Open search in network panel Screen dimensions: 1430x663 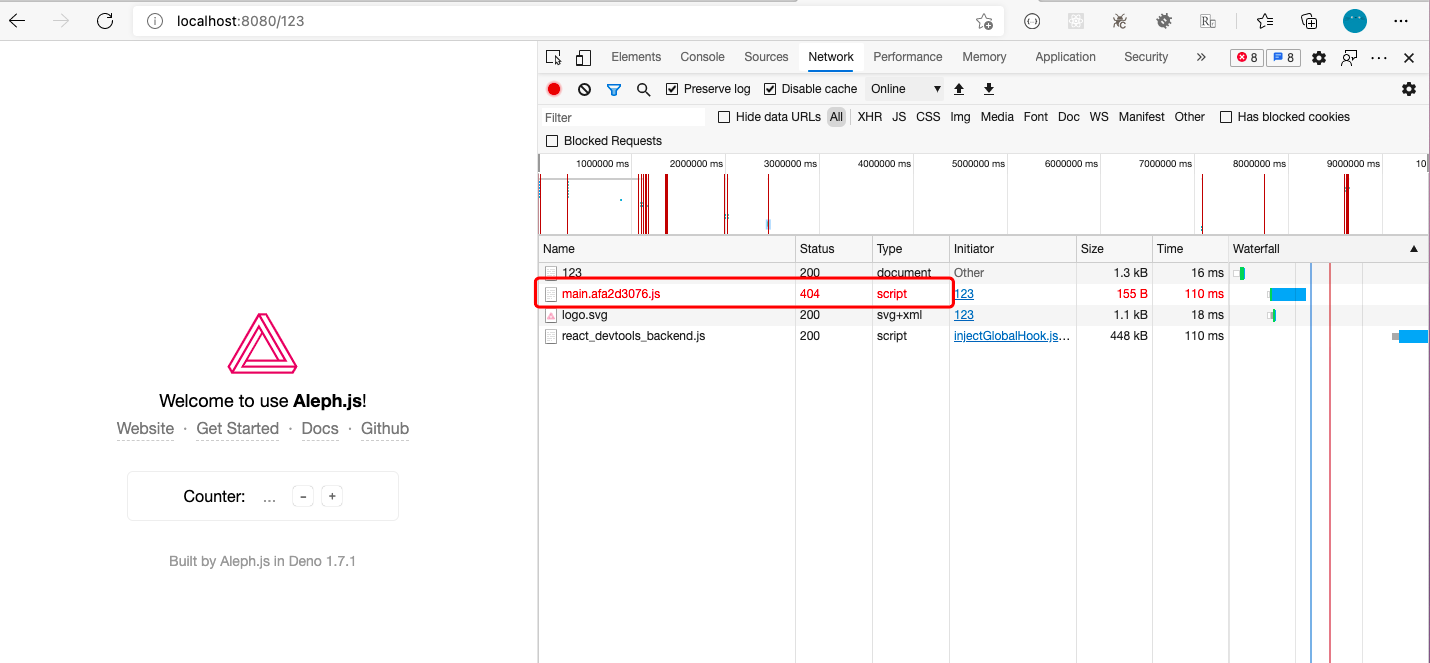[x=644, y=89]
